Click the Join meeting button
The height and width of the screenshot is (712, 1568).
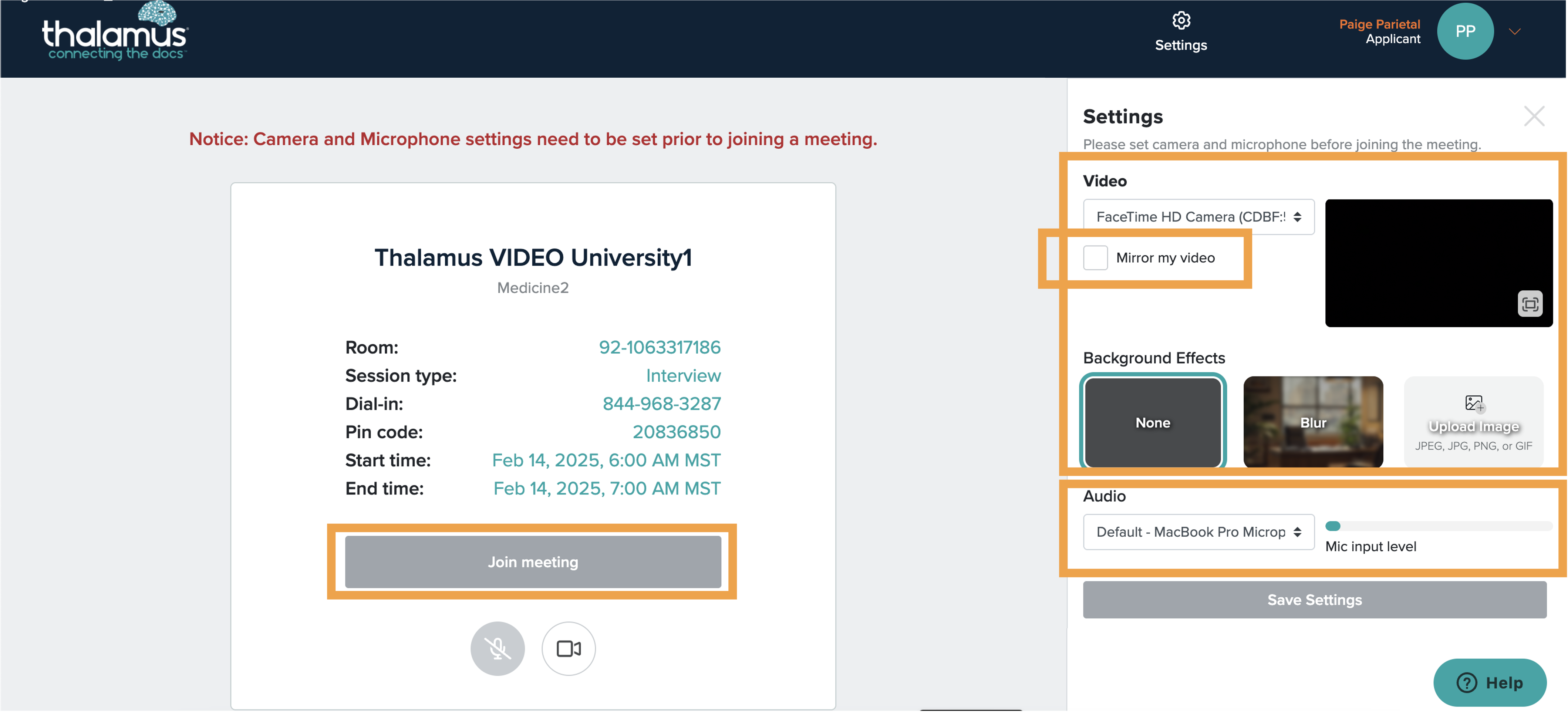coord(533,562)
